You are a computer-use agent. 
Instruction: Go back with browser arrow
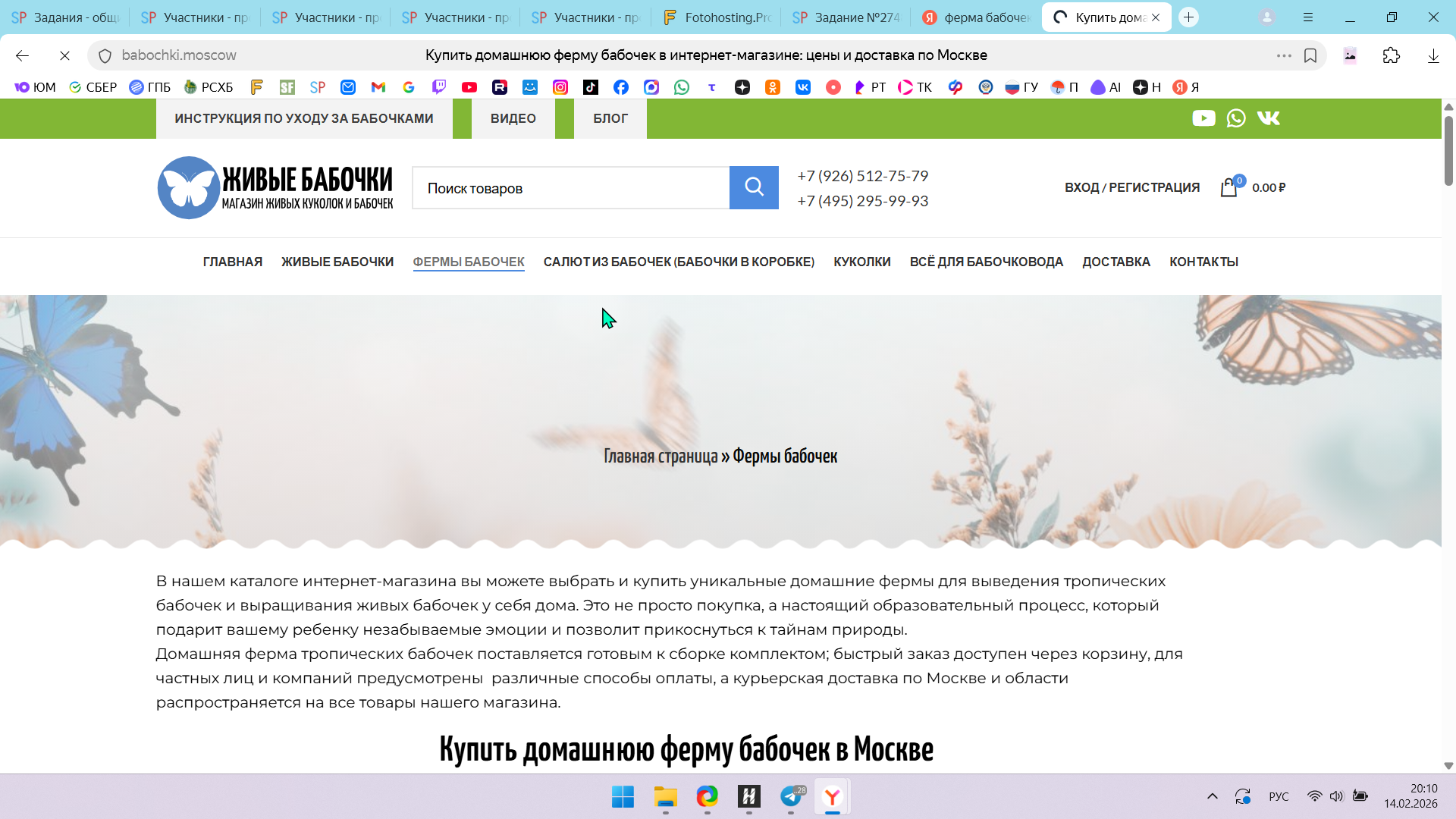point(22,55)
